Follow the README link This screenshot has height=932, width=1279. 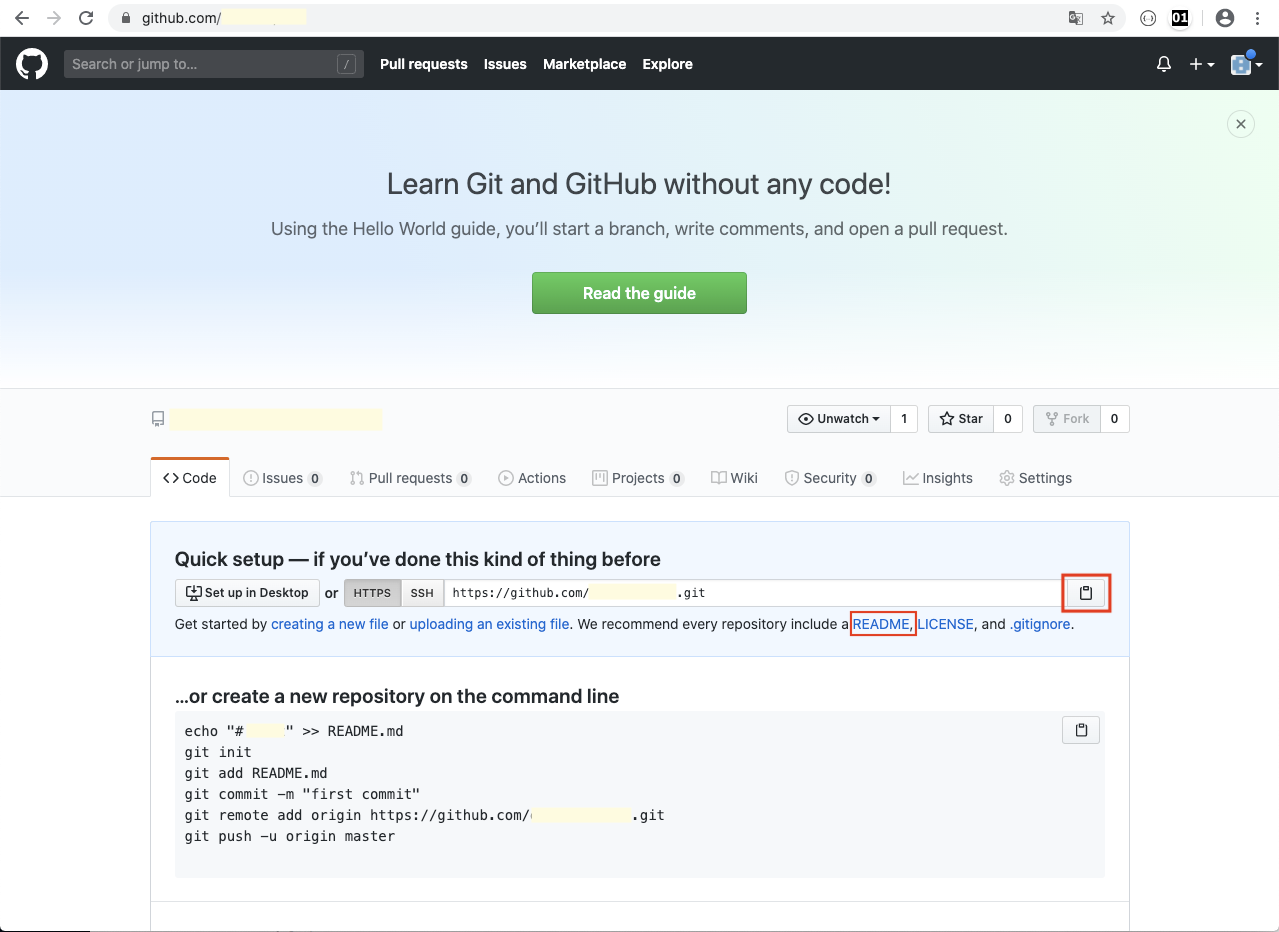pos(881,624)
